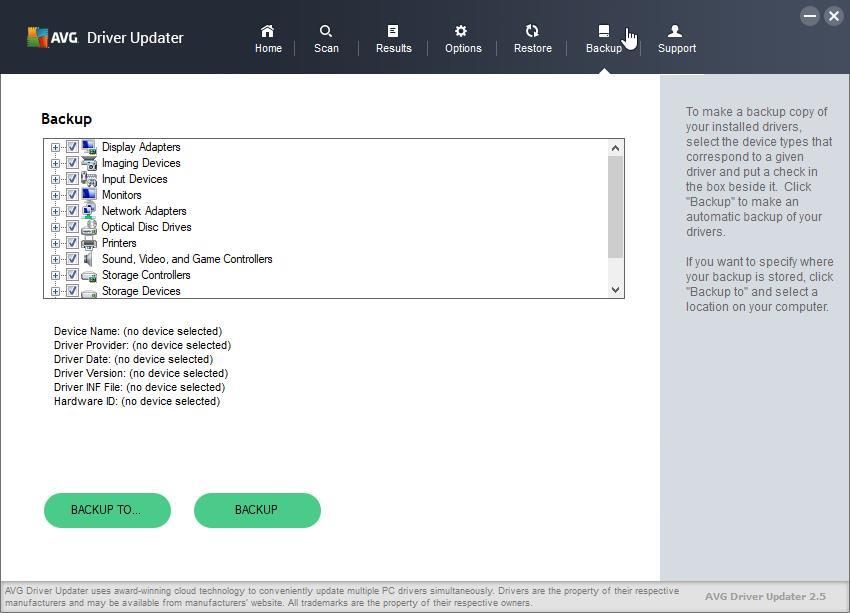Click the green BACKUP button
This screenshot has width=850, height=613.
point(257,510)
